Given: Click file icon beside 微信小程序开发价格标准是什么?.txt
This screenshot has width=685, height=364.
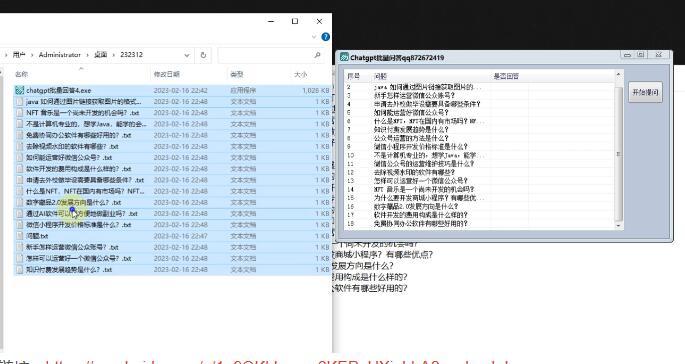Looking at the screenshot, I should pos(19,225).
